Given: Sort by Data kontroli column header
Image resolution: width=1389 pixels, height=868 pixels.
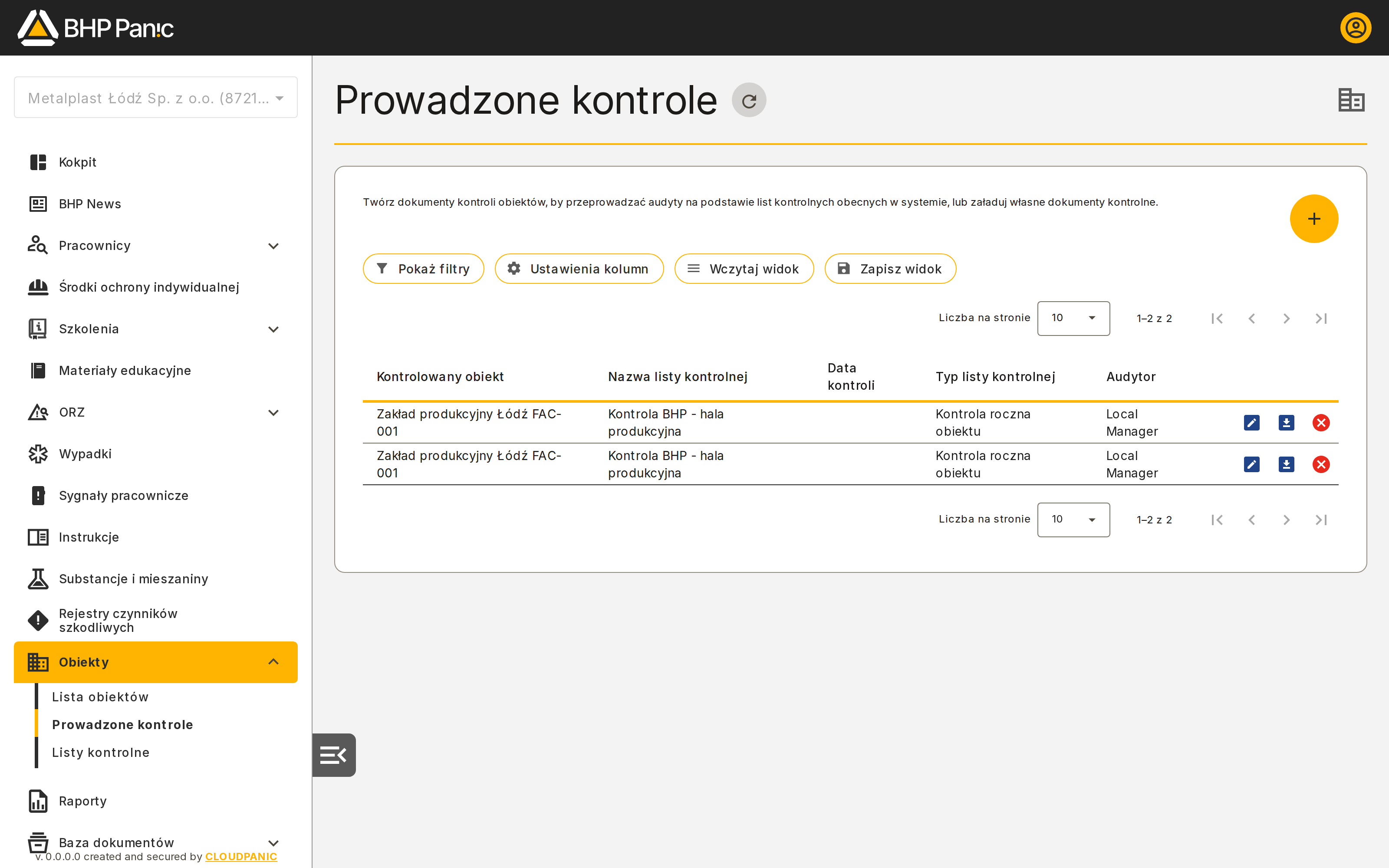Looking at the screenshot, I should [851, 377].
